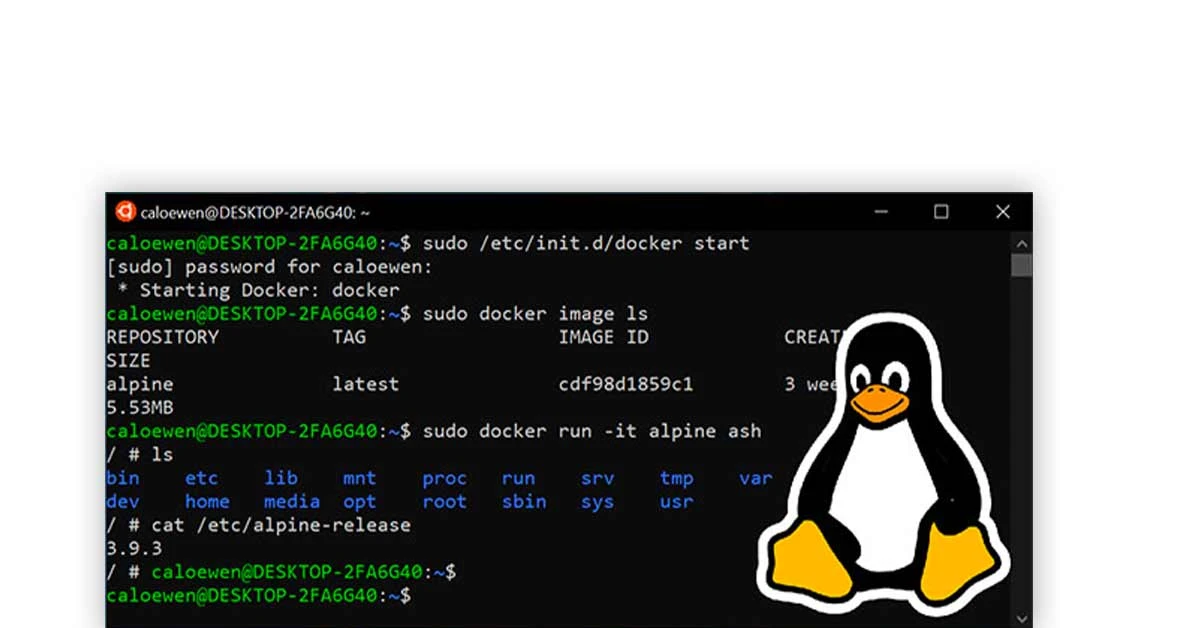
Task: Click the scrollbar up arrow
Action: click(x=1021, y=242)
